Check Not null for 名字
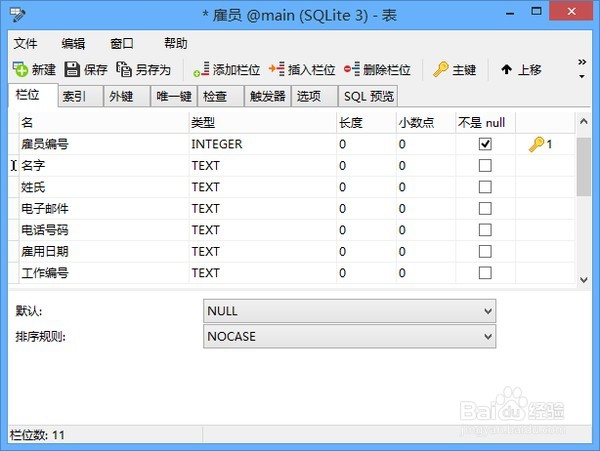The height and width of the screenshot is (451, 600). click(485, 166)
